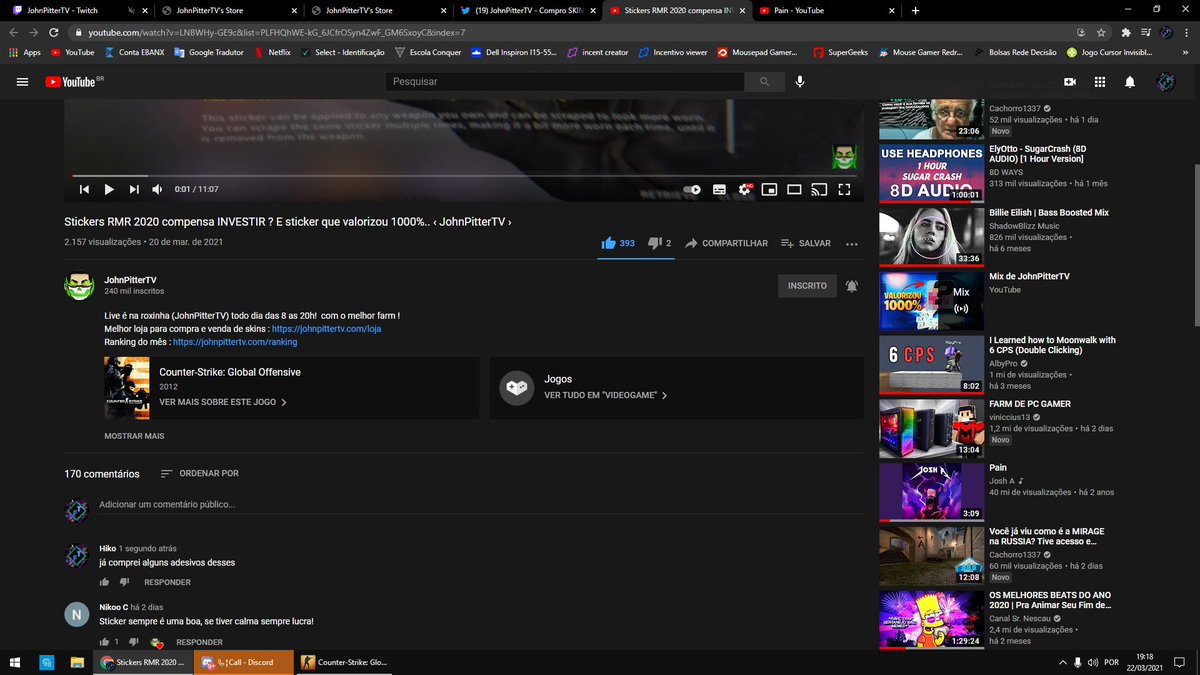The height and width of the screenshot is (675, 1200).
Task: Open the YouTube hamburger guide menu
Action: pos(22,82)
